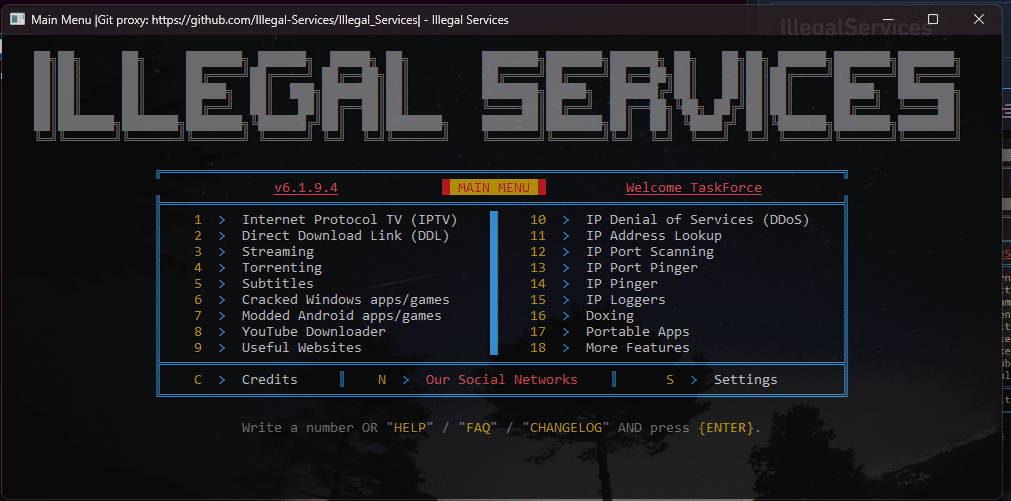Image resolution: width=1011 pixels, height=501 pixels.
Task: Open YouTube Downloader option
Action: click(314, 332)
